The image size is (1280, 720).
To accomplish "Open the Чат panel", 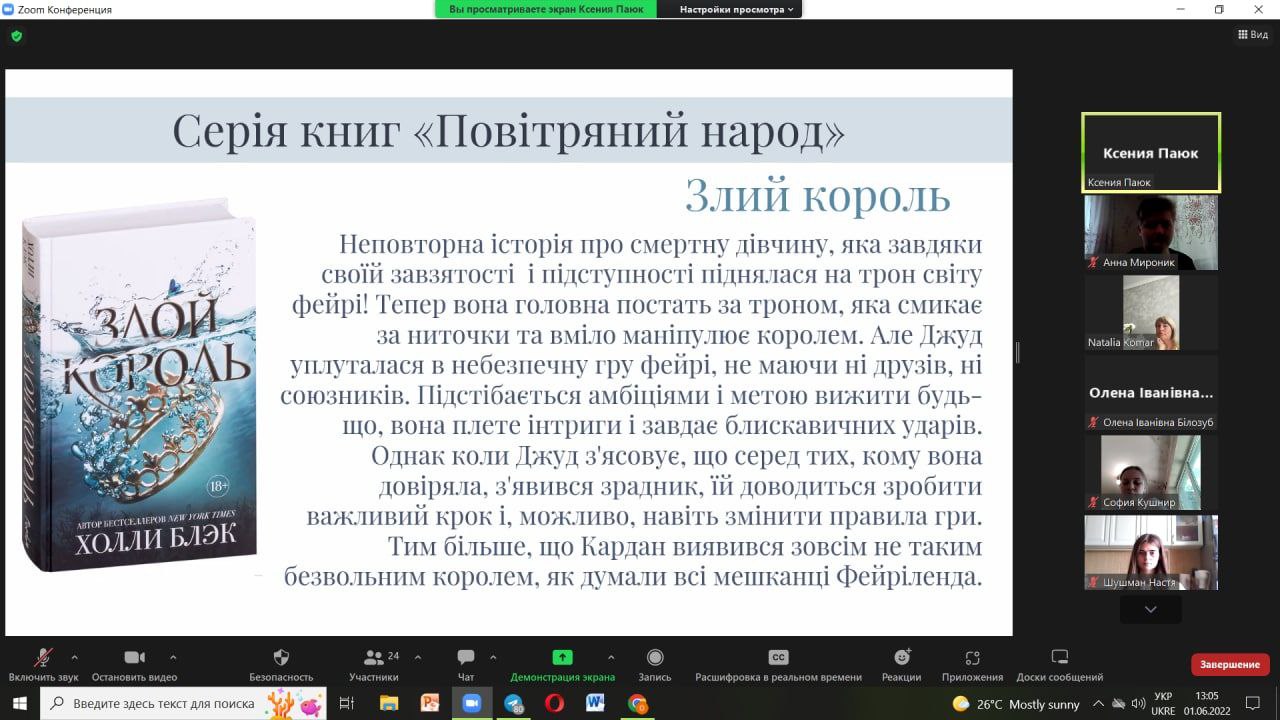I will tap(466, 664).
